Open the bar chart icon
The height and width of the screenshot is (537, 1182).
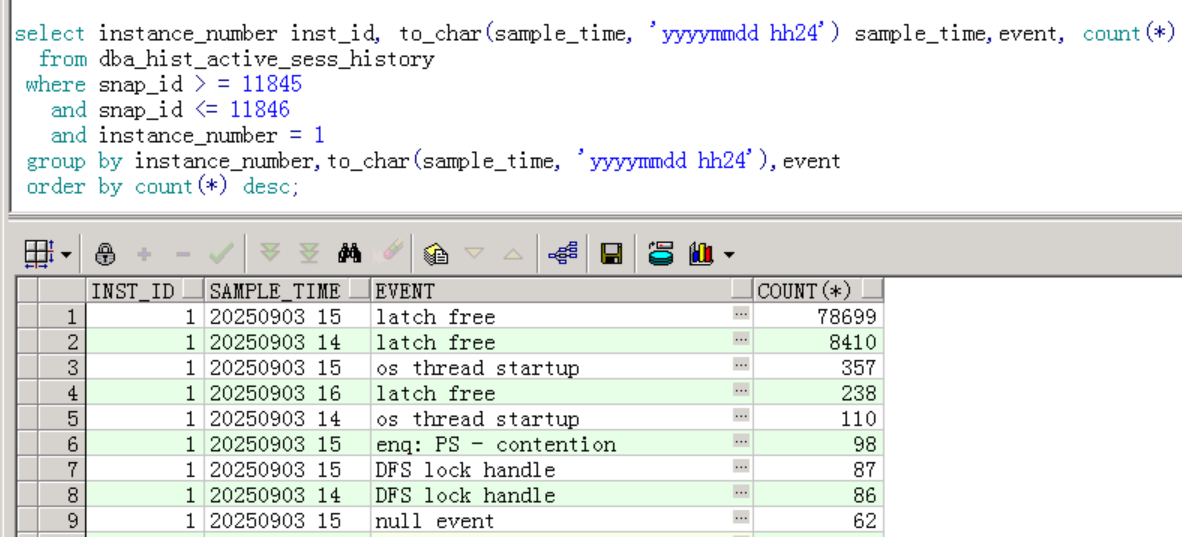pyautogui.click(x=700, y=253)
